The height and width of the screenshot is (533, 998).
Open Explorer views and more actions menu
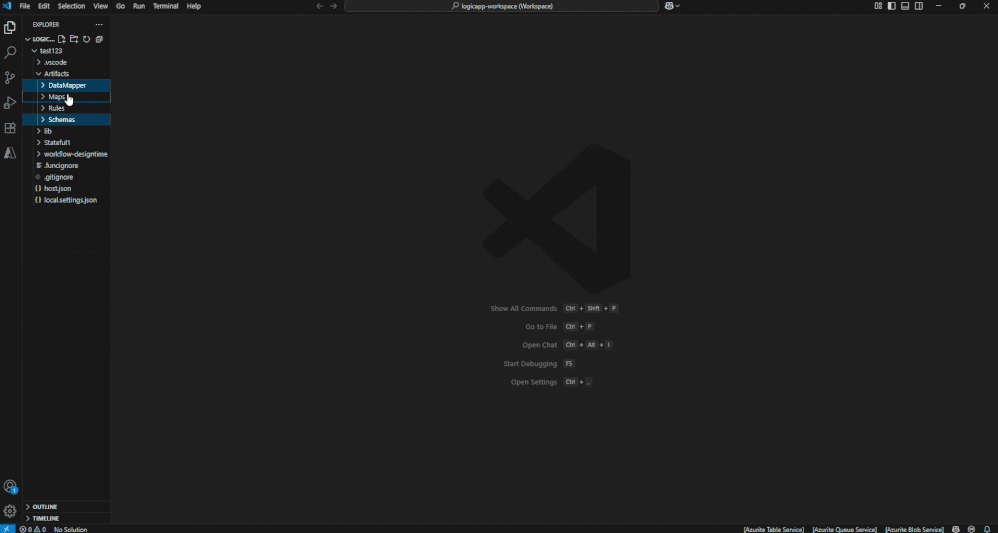[x=99, y=25]
